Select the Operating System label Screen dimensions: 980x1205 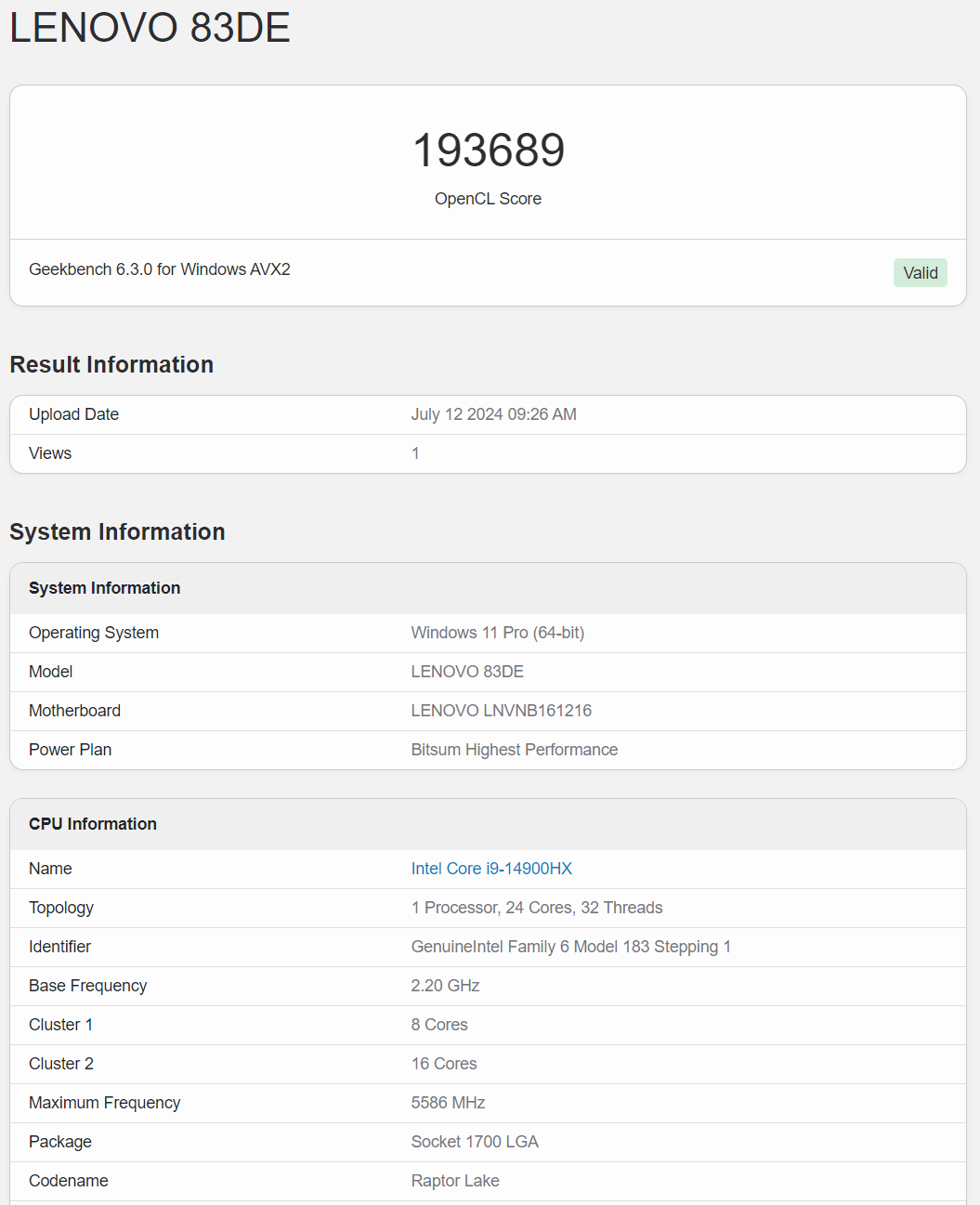point(94,633)
